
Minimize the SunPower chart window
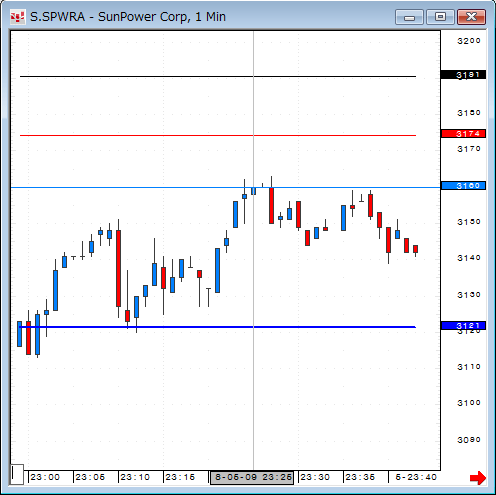point(409,17)
